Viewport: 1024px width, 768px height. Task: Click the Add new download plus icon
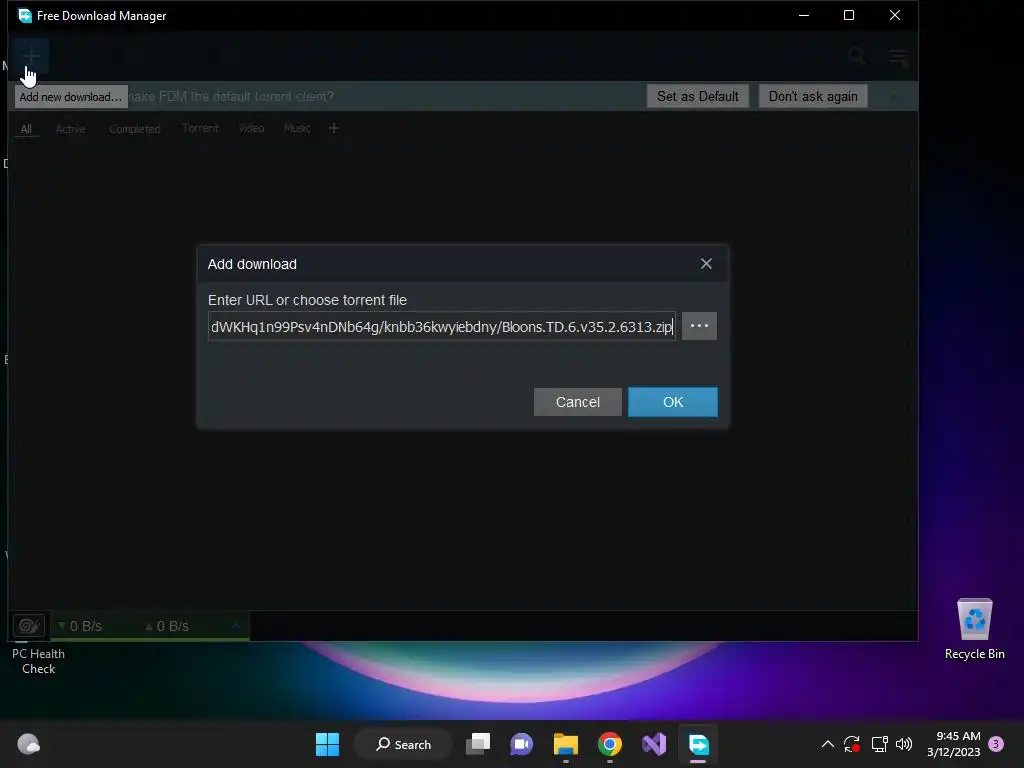[x=31, y=56]
